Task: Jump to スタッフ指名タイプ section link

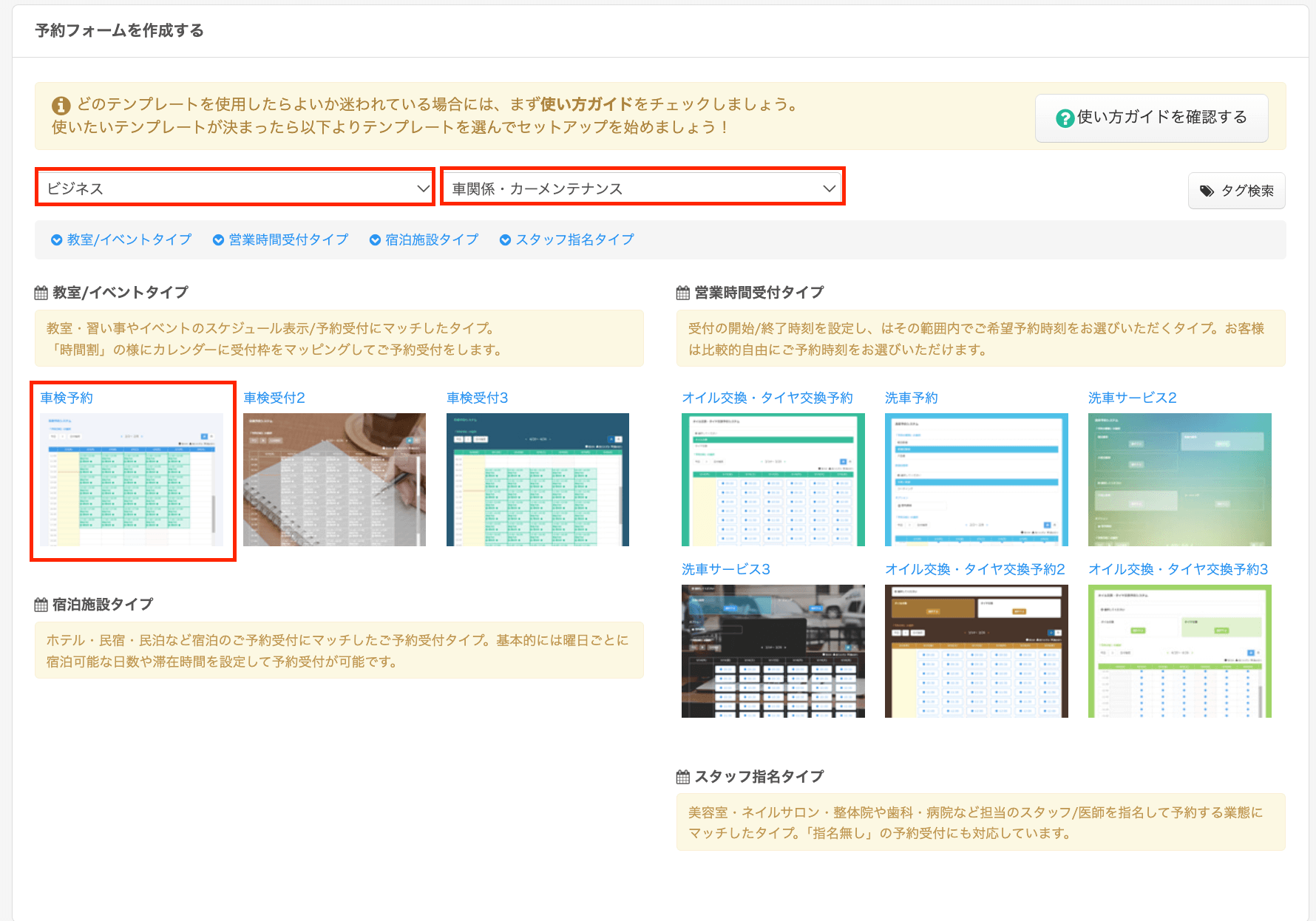Action: (x=574, y=239)
